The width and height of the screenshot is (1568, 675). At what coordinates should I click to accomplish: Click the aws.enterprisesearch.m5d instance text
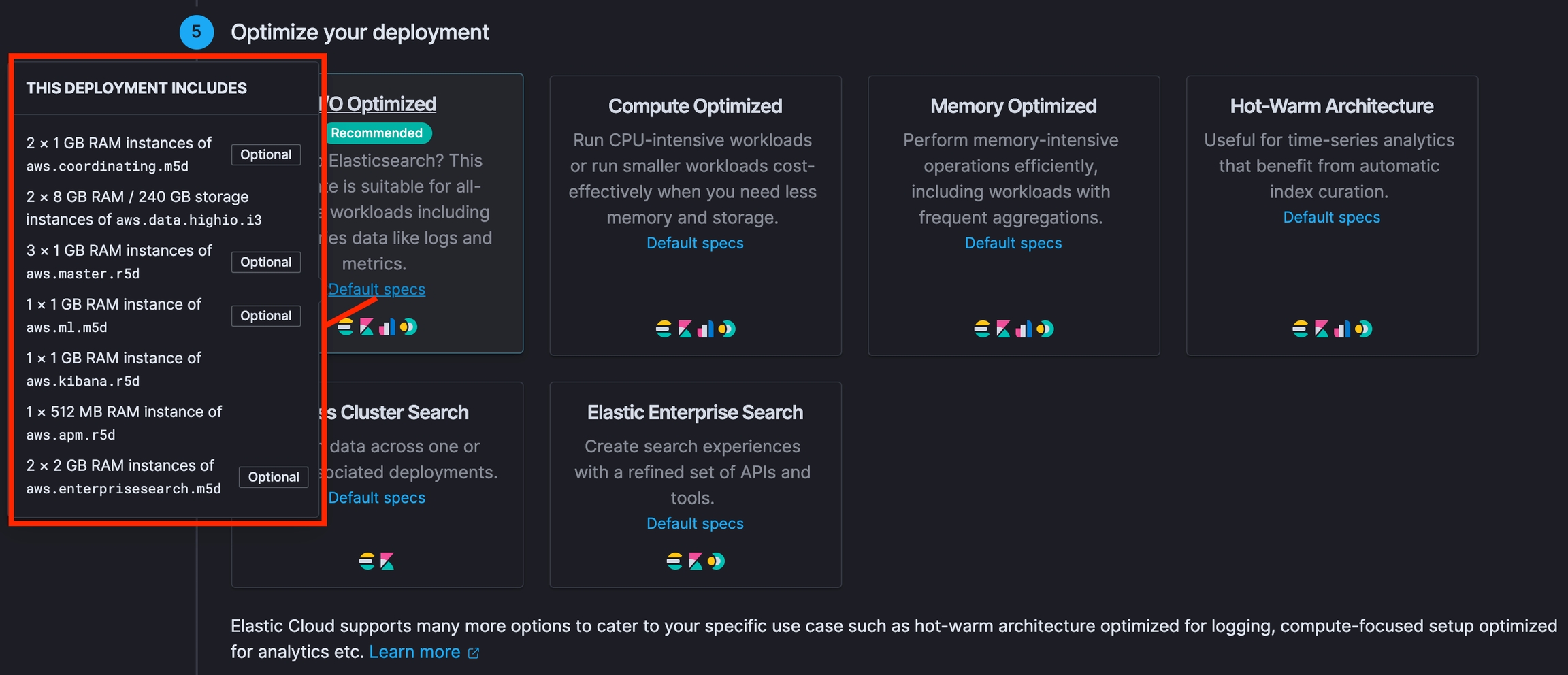124,489
